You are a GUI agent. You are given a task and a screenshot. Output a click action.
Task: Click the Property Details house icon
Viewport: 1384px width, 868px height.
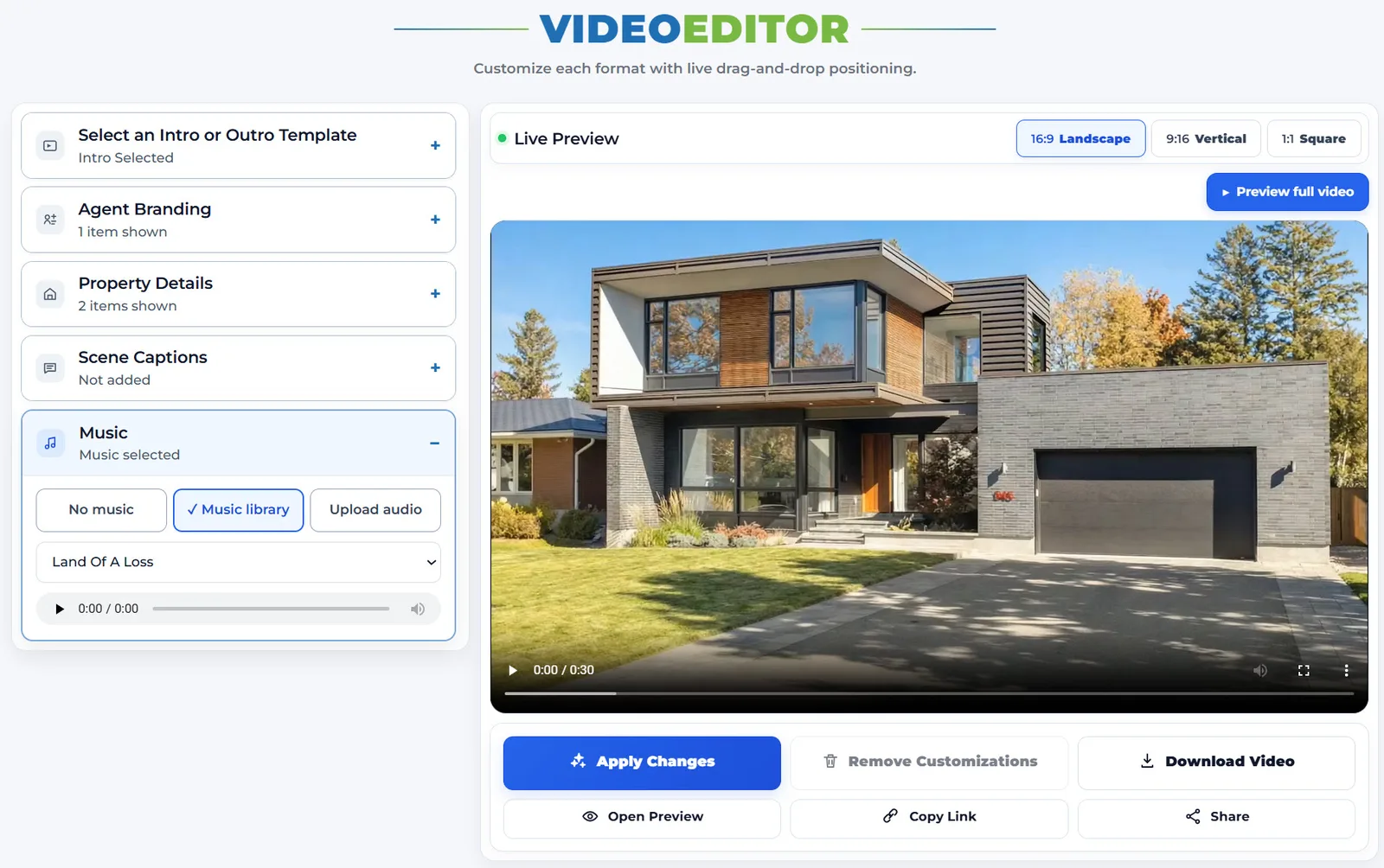point(50,294)
